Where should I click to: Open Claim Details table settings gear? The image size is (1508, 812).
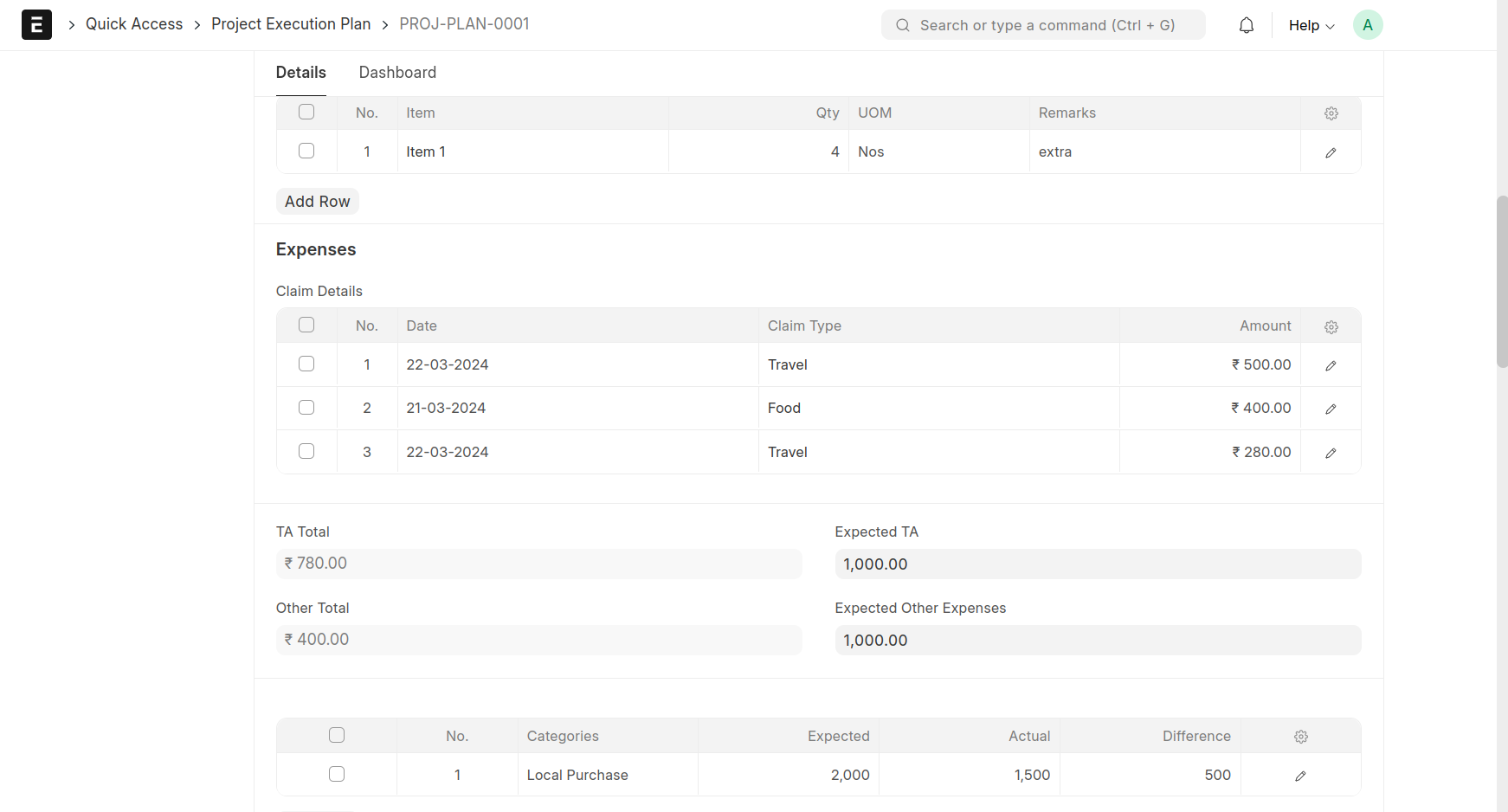click(x=1331, y=326)
